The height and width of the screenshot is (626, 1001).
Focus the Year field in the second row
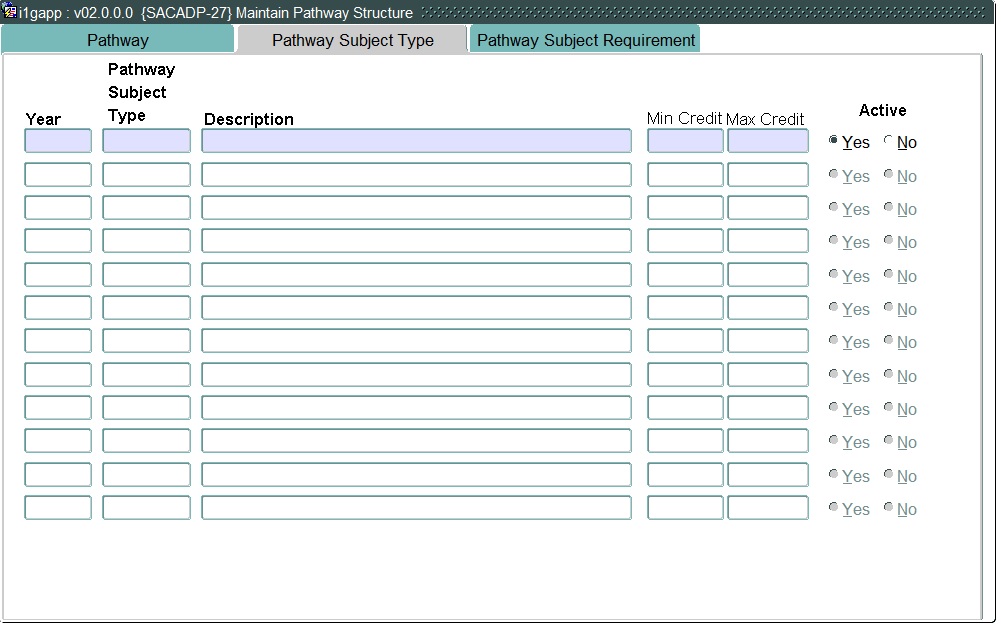point(58,175)
